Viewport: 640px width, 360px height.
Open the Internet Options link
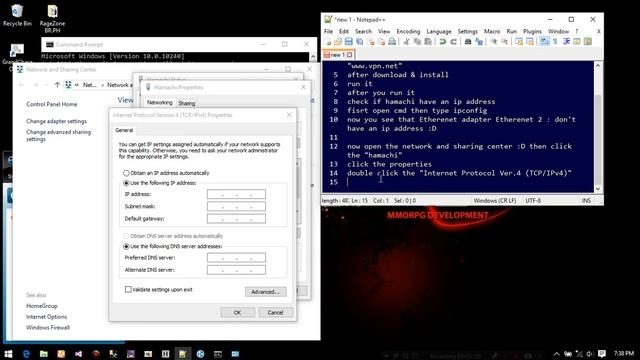(x=46, y=317)
